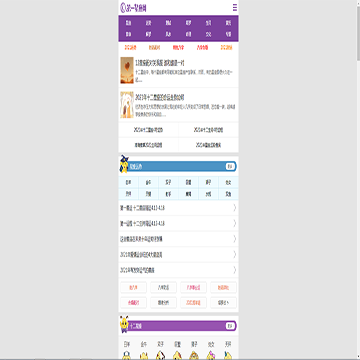Click the "more" button on purple zodiac header
This screenshot has height=360, width=360.
coord(230,326)
